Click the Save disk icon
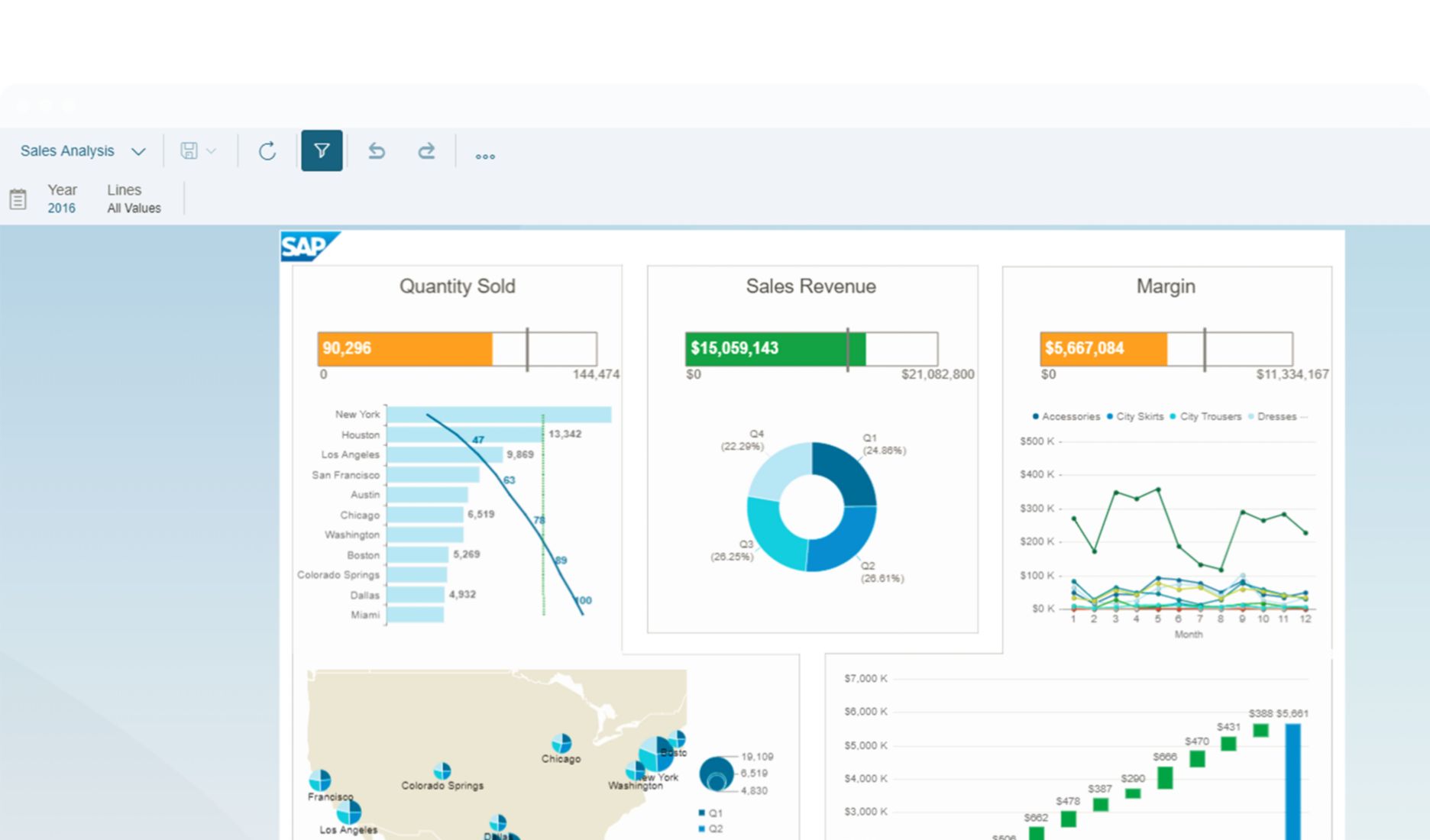This screenshot has height=840, width=1430. pyautogui.click(x=189, y=151)
